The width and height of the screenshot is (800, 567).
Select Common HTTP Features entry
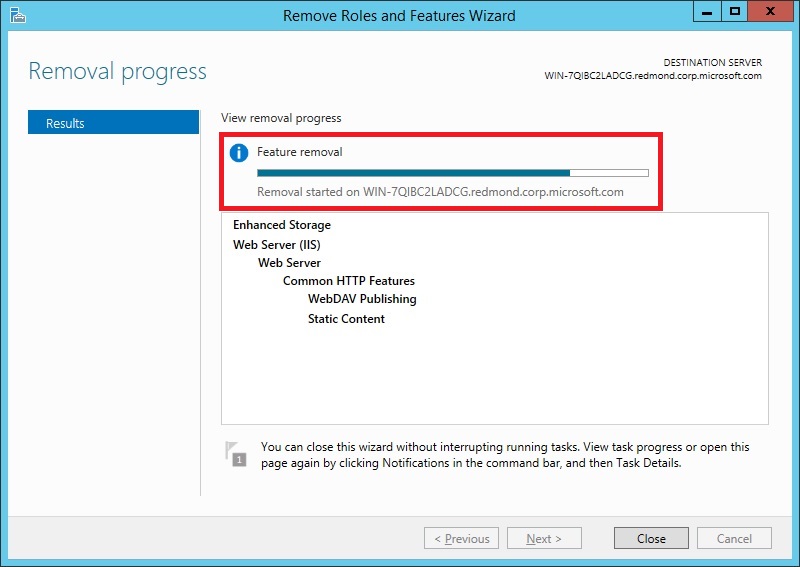coord(348,281)
